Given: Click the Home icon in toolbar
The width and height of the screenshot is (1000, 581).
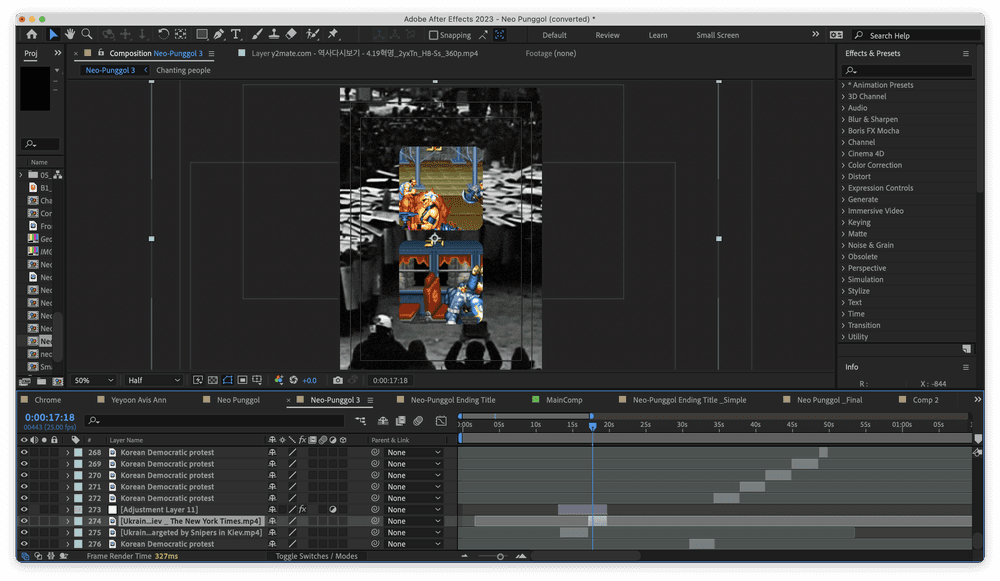Looking at the screenshot, I should point(31,34).
